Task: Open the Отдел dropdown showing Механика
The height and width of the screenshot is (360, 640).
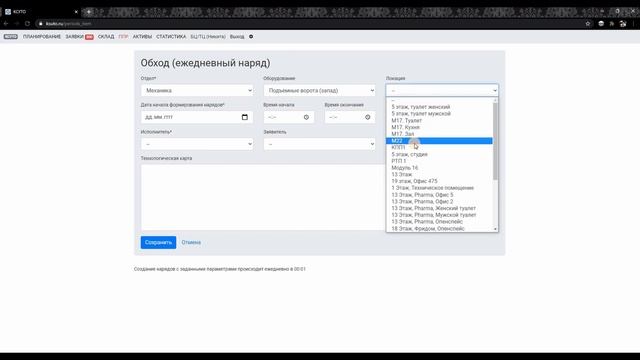Action: pyautogui.click(x=197, y=91)
